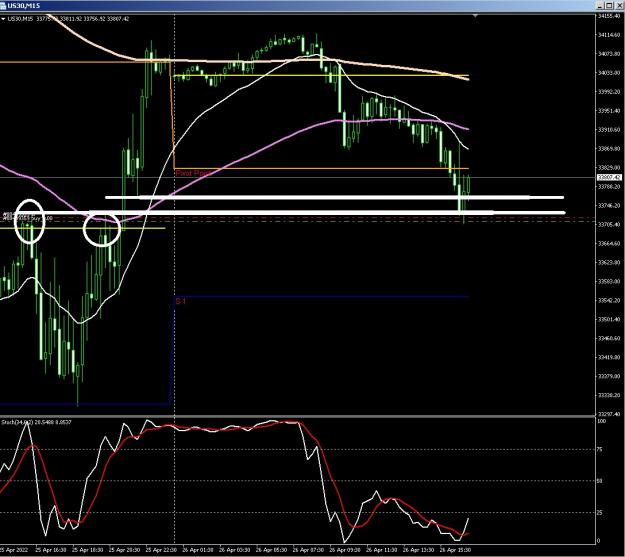Click the highlighted current price 33807.42 label
Image resolution: width=625 pixels, height=557 pixels.
pyautogui.click(x=609, y=177)
